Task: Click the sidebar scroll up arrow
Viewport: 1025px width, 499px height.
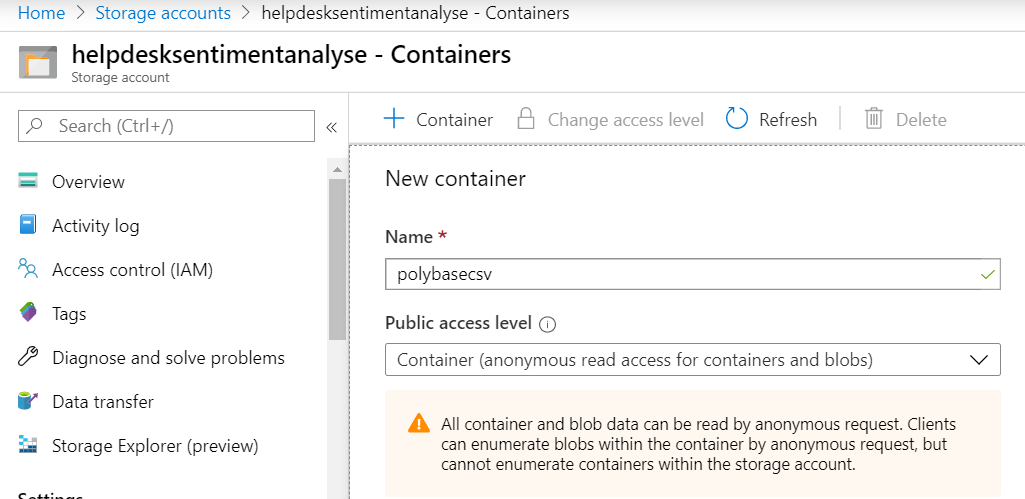Action: tap(337, 170)
